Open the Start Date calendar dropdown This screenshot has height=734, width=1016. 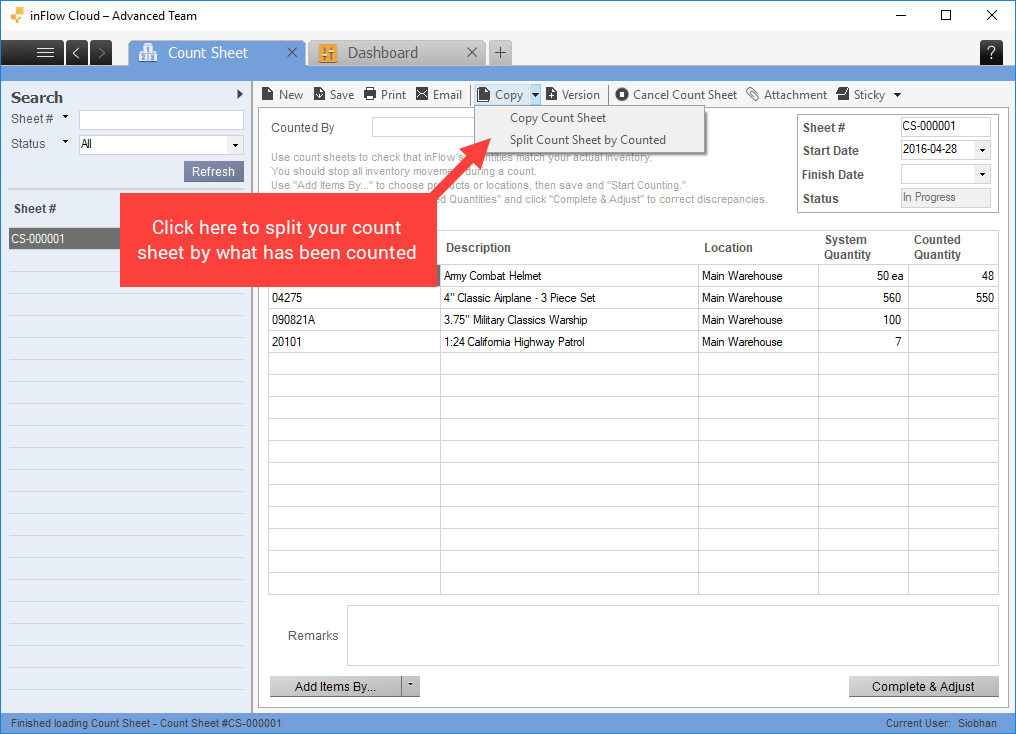pos(982,150)
